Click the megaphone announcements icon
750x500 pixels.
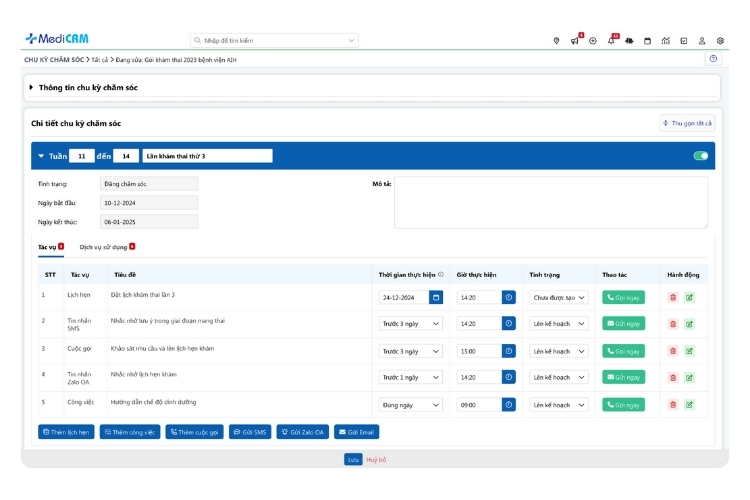[575, 41]
